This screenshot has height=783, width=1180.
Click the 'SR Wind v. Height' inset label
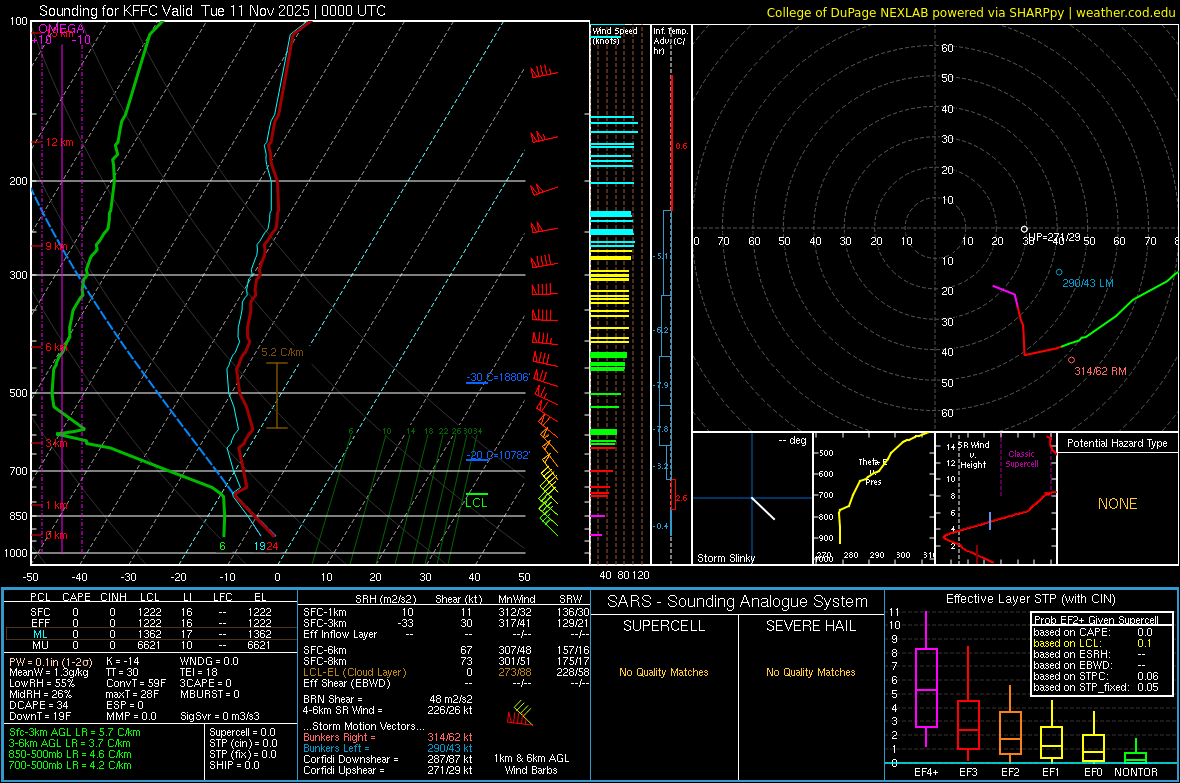click(x=974, y=455)
